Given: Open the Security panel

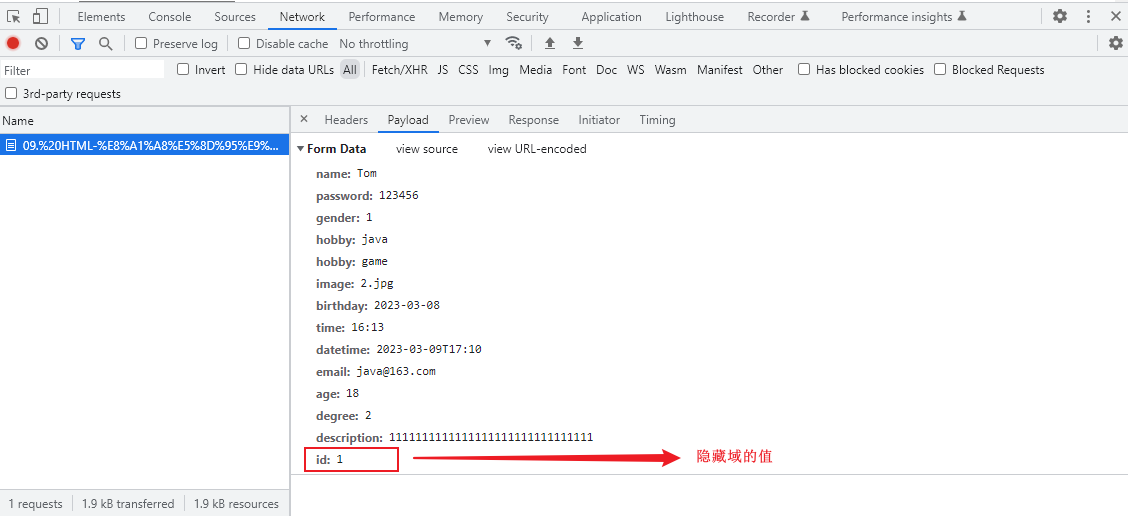Looking at the screenshot, I should pyautogui.click(x=527, y=17).
